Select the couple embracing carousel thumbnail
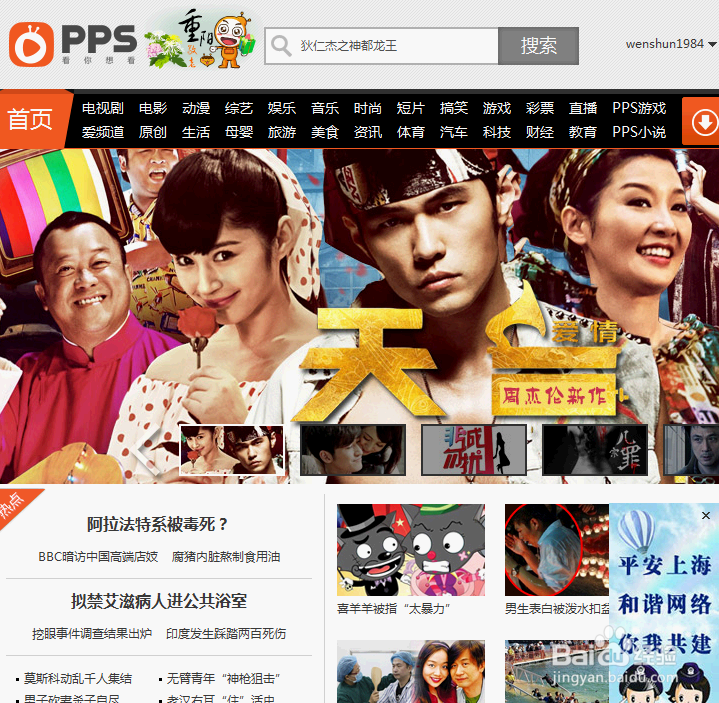The image size is (719, 703). (x=353, y=450)
